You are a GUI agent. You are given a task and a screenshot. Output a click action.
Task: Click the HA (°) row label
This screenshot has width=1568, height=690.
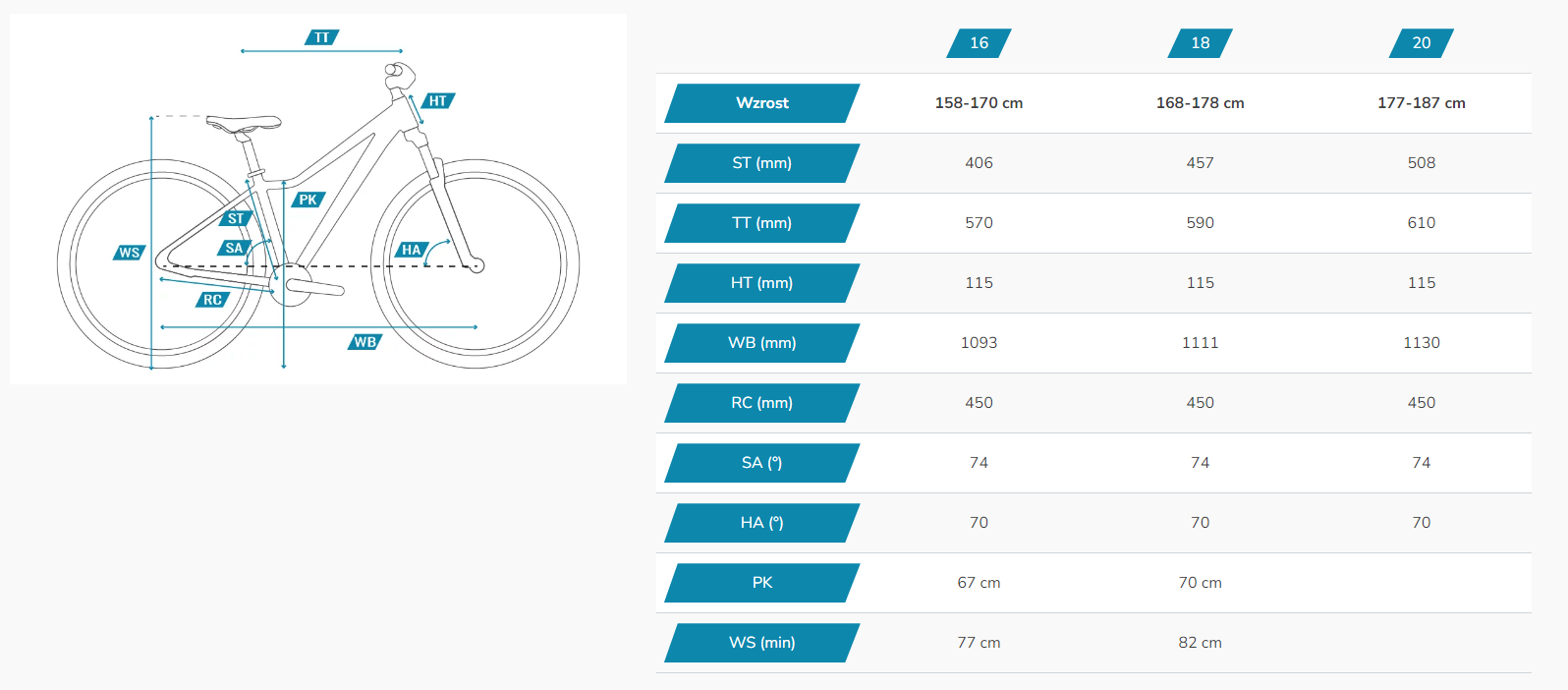pos(762,523)
